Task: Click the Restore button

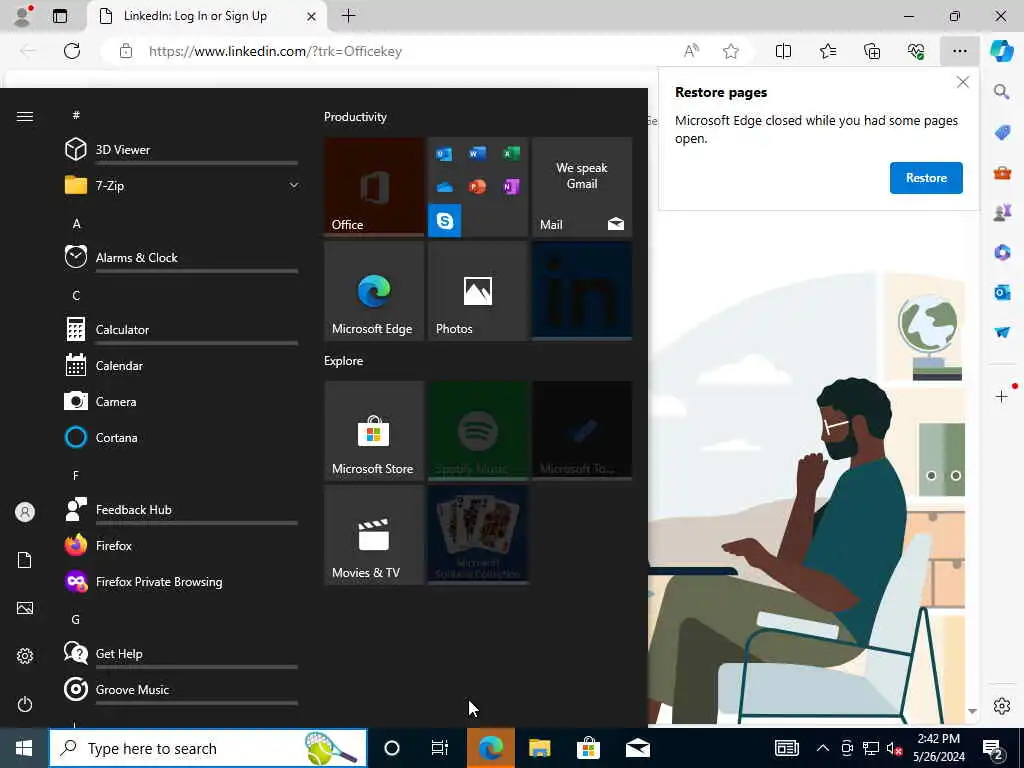Action: [x=926, y=178]
